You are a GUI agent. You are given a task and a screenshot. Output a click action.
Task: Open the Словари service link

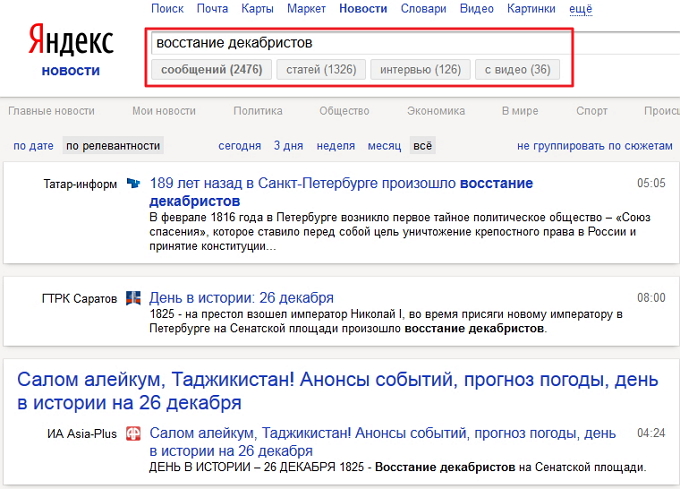pyautogui.click(x=423, y=9)
